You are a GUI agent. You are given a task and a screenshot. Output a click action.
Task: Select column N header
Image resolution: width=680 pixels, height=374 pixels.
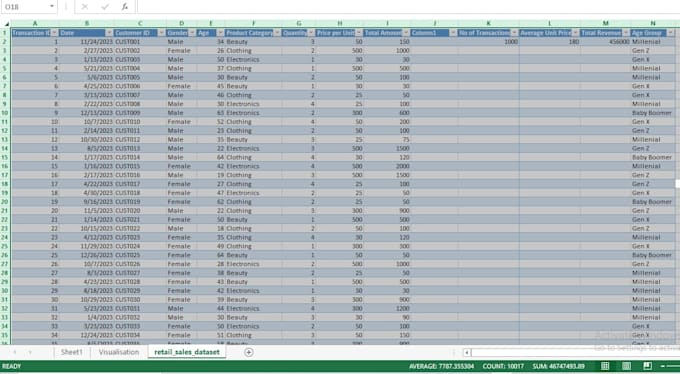click(653, 23)
